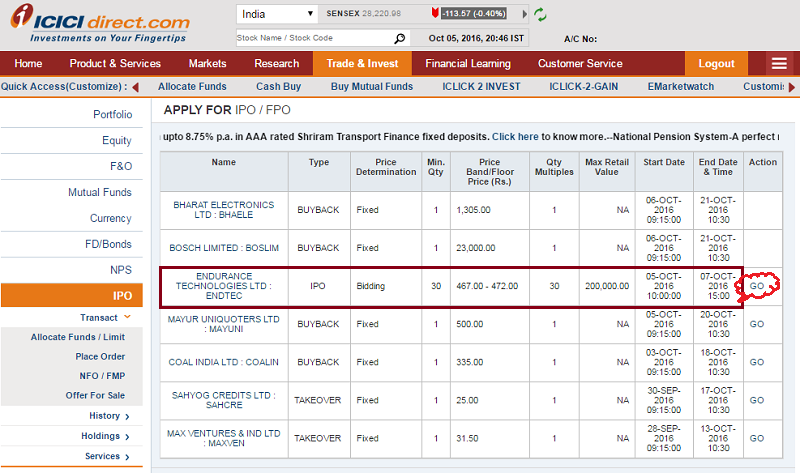Image resolution: width=800 pixels, height=473 pixels.
Task: Click the red down-market indicator icon
Action: pyautogui.click(x=435, y=13)
